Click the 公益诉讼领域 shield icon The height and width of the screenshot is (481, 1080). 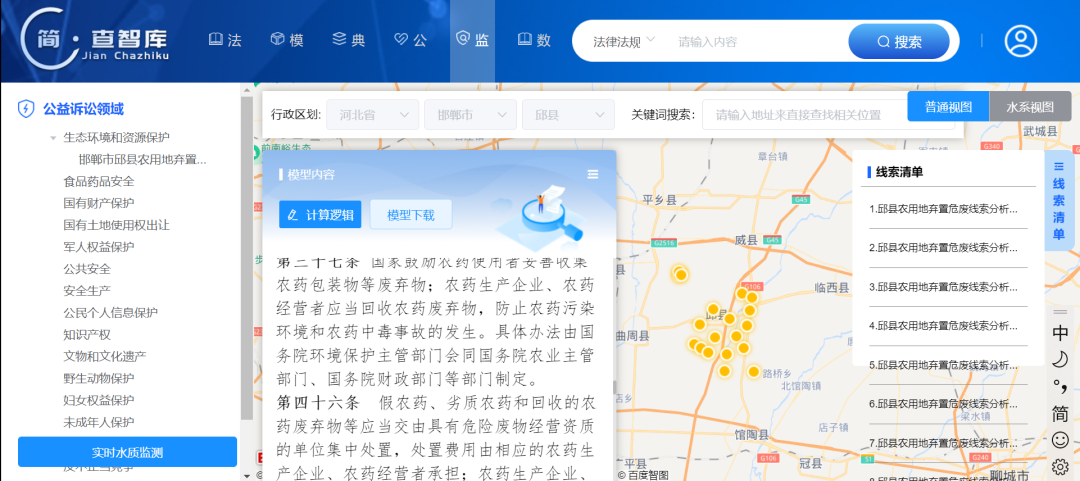(26, 109)
